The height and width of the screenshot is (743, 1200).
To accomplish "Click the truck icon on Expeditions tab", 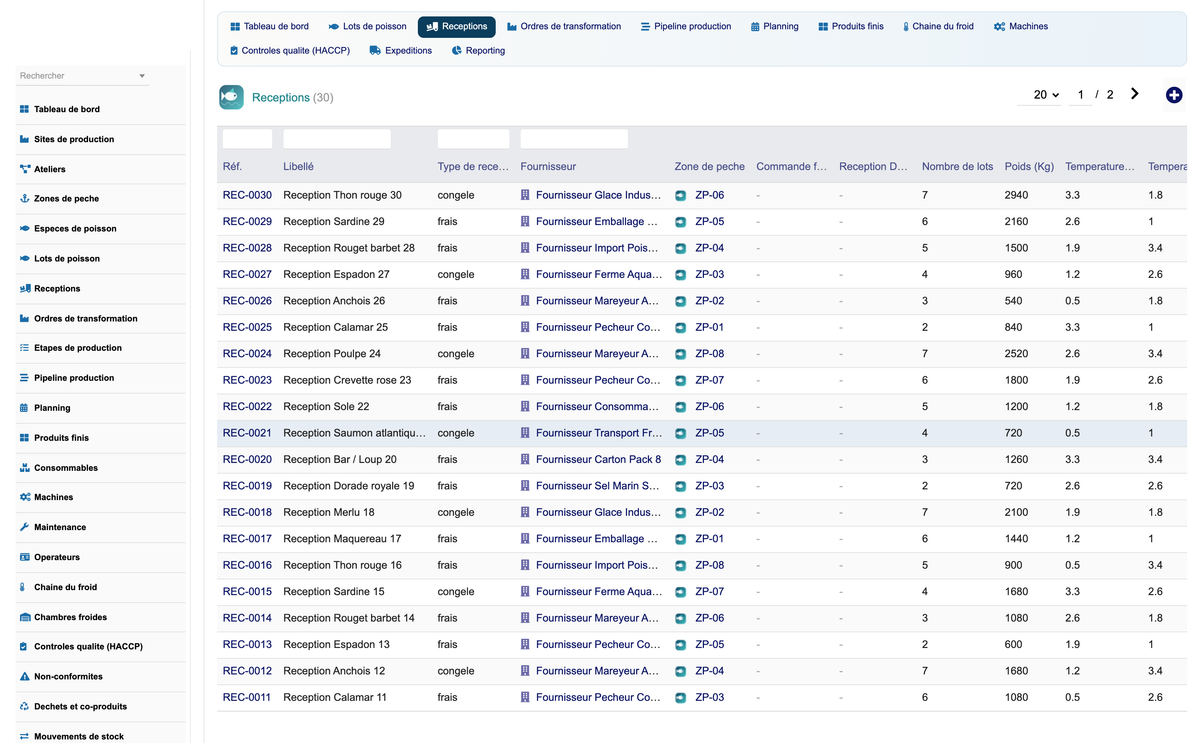I will pos(375,50).
